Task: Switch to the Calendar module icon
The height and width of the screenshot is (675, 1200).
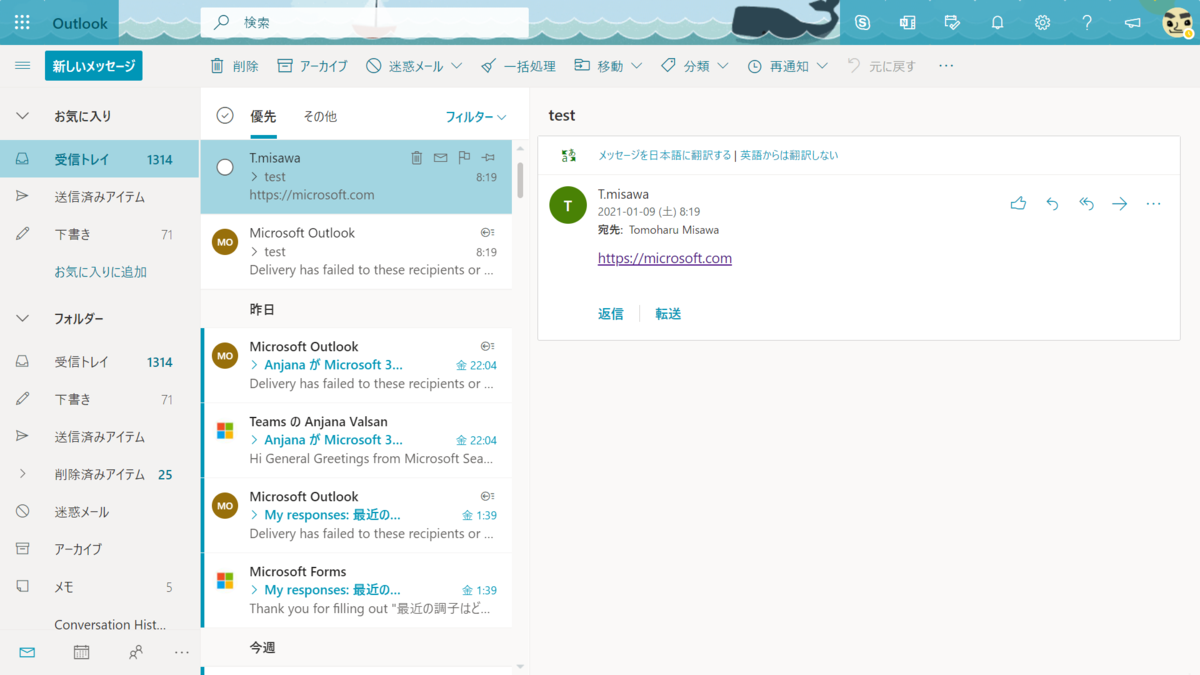Action: point(81,652)
